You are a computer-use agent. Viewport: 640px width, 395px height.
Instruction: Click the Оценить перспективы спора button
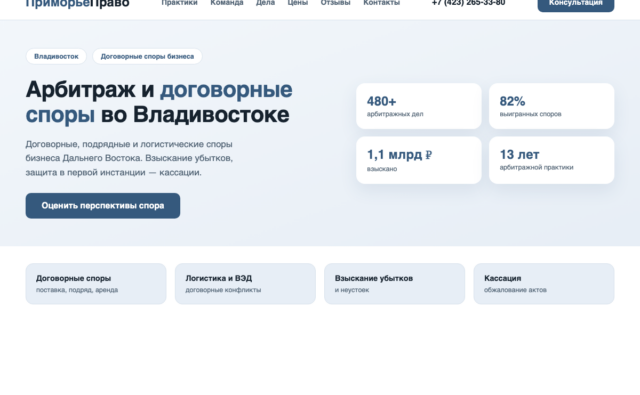(x=103, y=206)
